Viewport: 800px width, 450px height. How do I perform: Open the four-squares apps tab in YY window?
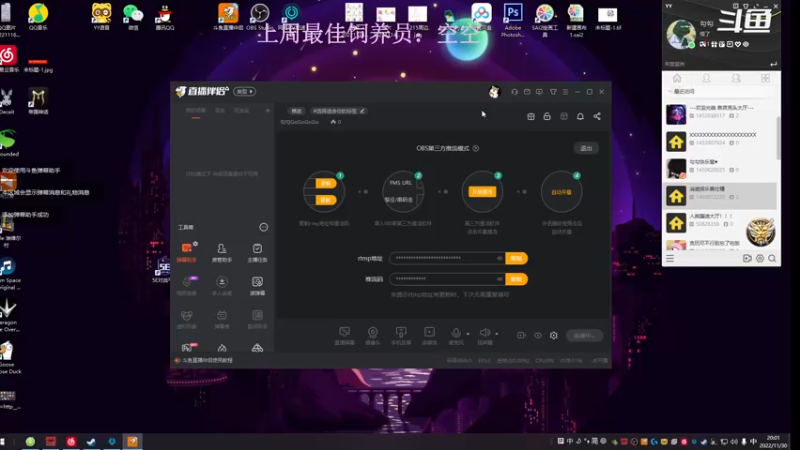pos(765,78)
